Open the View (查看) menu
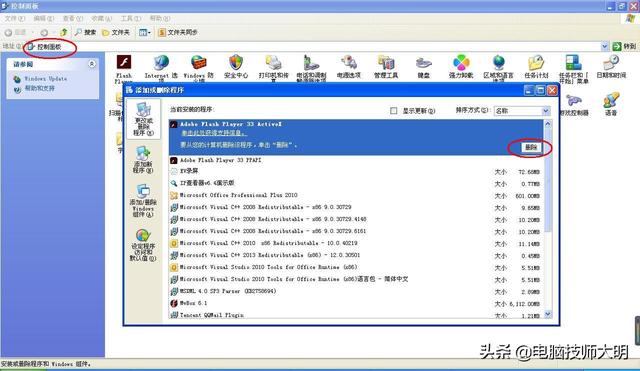 tap(73, 18)
